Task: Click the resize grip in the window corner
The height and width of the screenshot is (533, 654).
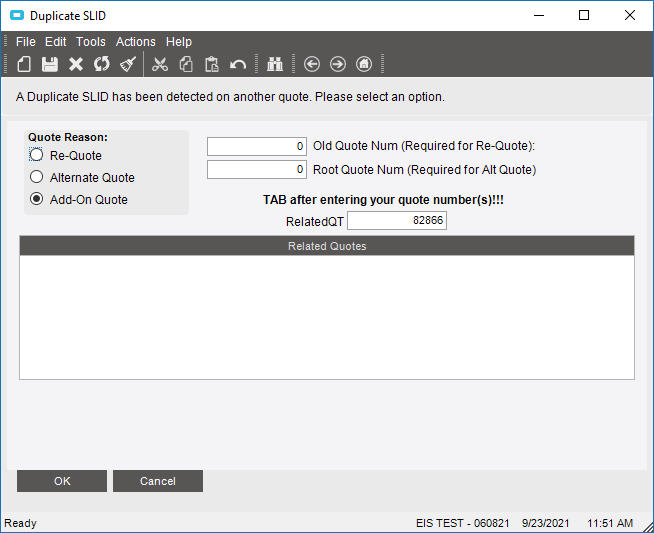Action: coord(648,527)
